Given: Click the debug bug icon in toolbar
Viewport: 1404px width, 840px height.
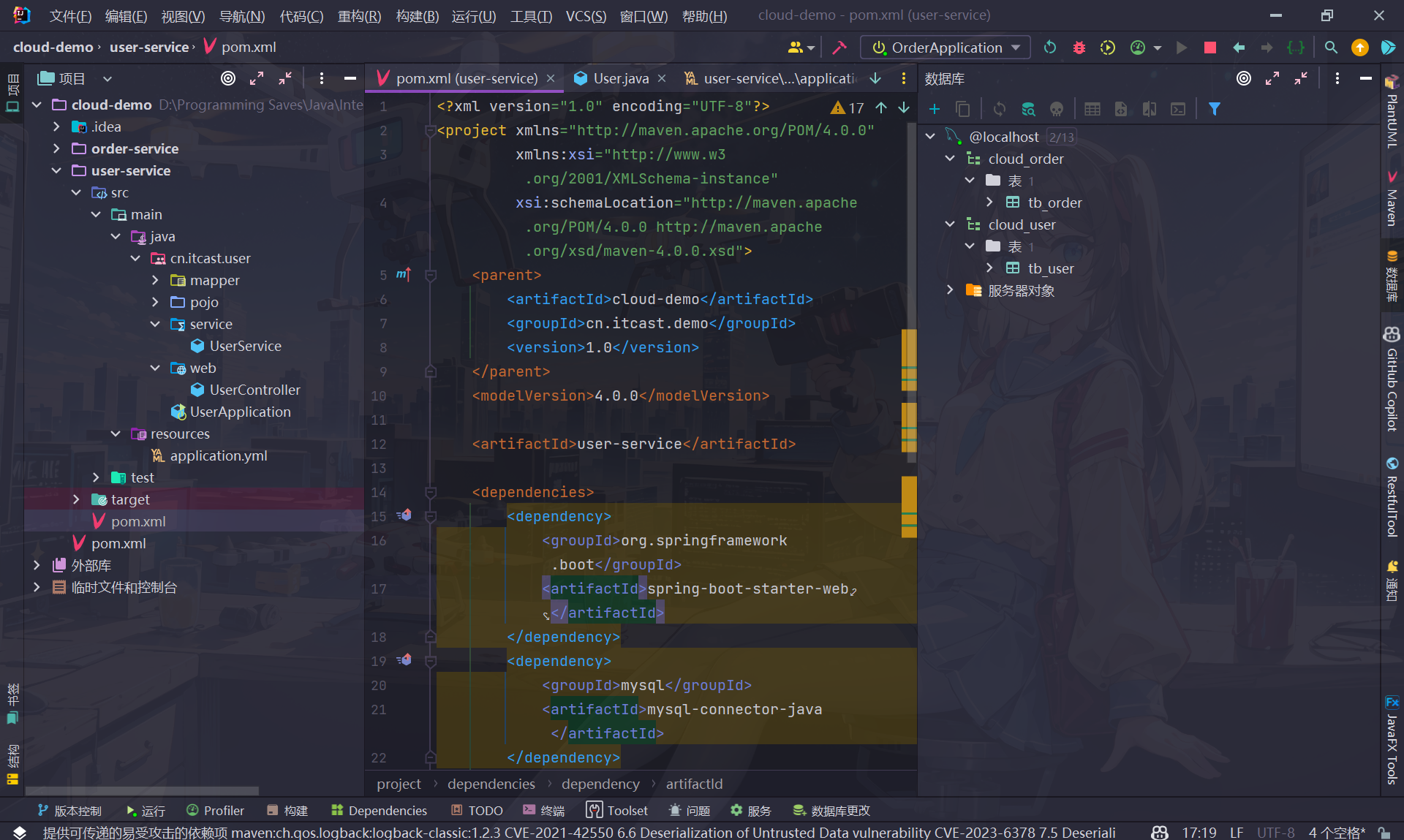Looking at the screenshot, I should click(x=1079, y=48).
